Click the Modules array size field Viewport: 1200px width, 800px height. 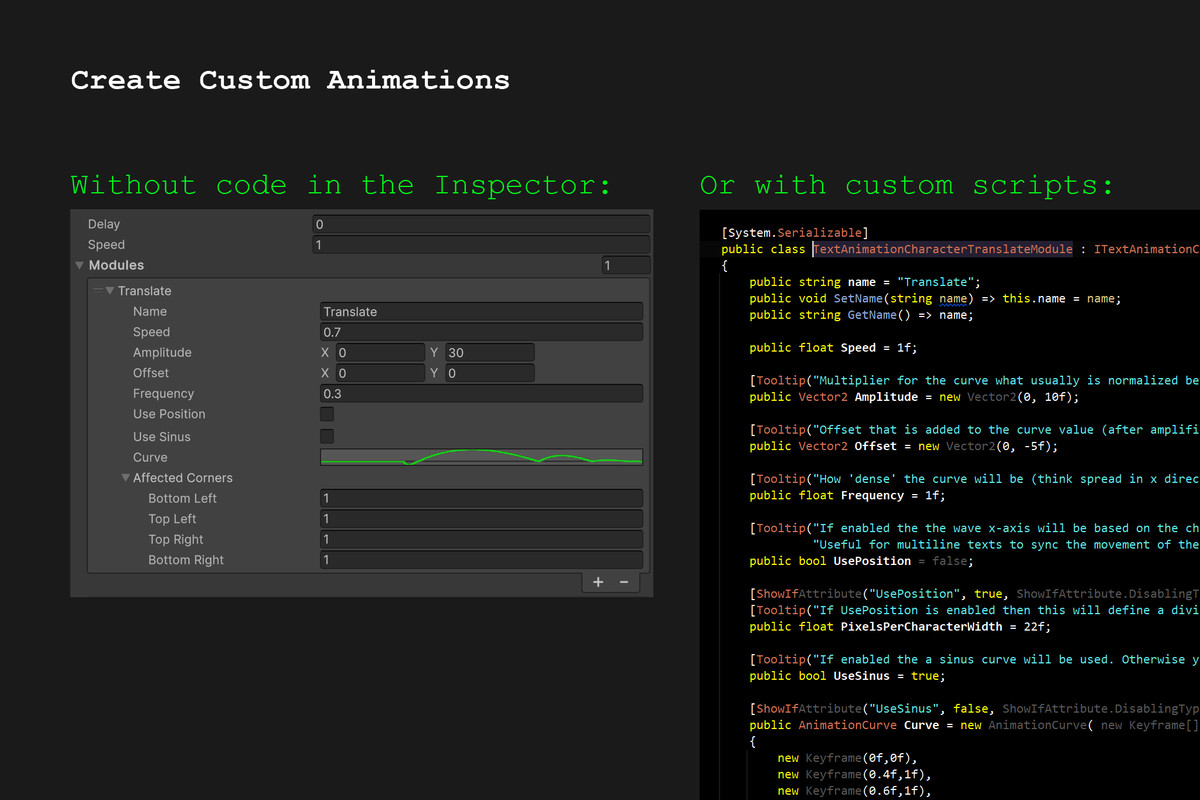tap(626, 266)
